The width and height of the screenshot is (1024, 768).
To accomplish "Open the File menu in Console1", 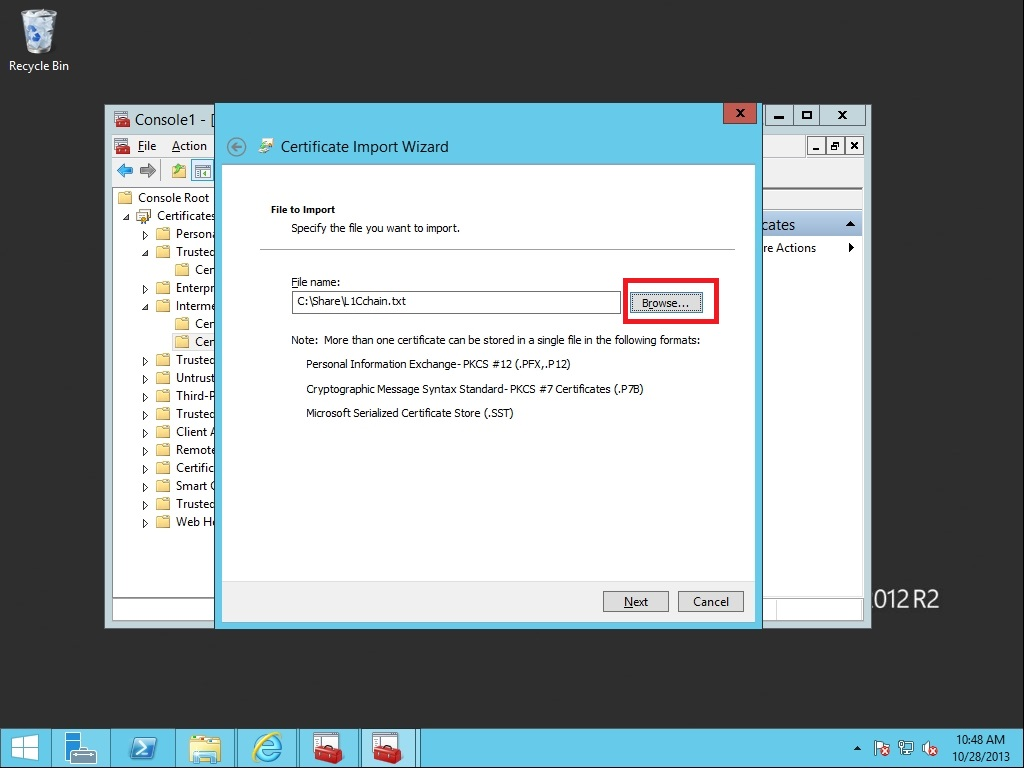I will [x=147, y=146].
